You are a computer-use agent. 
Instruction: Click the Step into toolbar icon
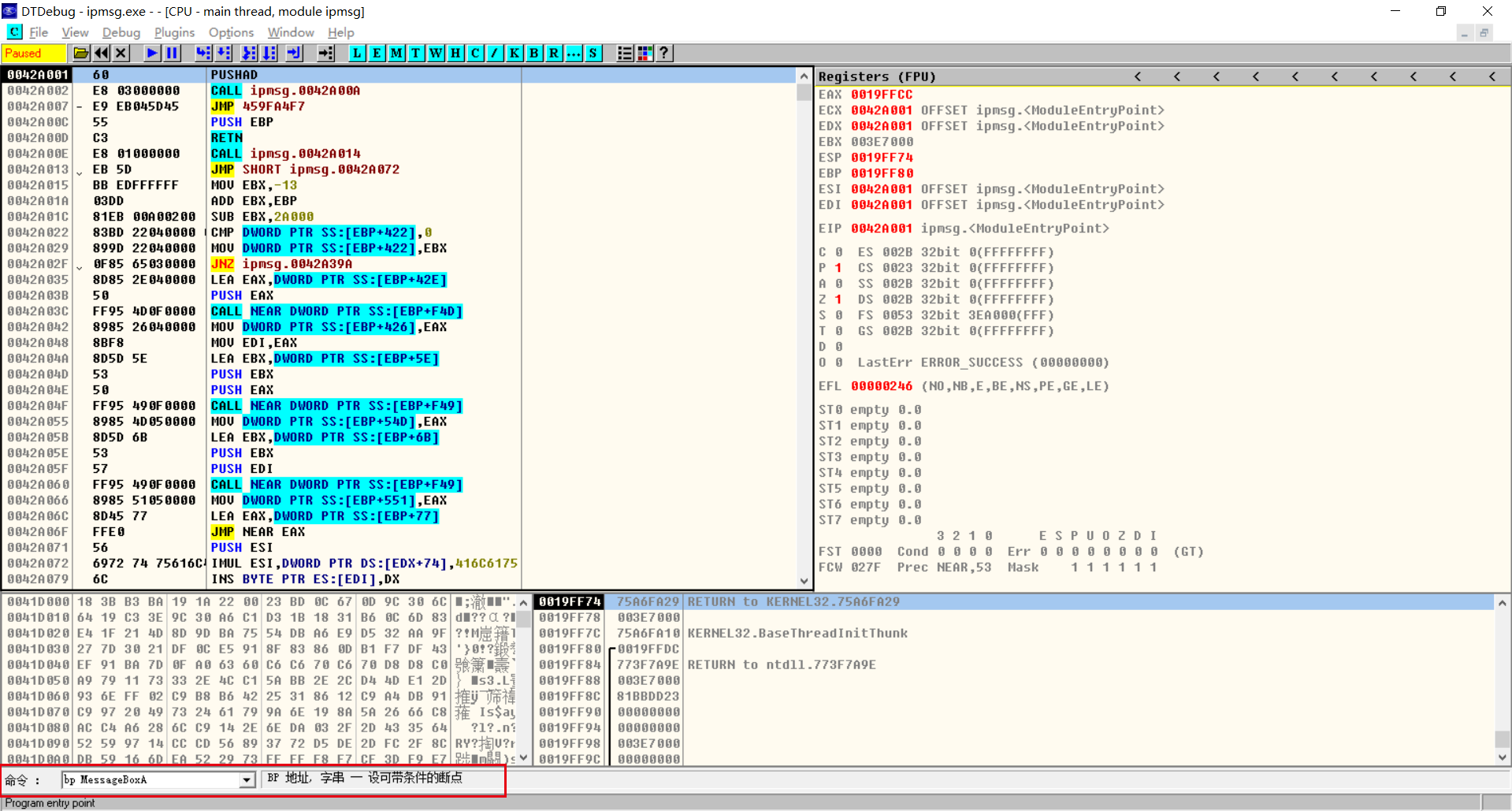pos(203,53)
